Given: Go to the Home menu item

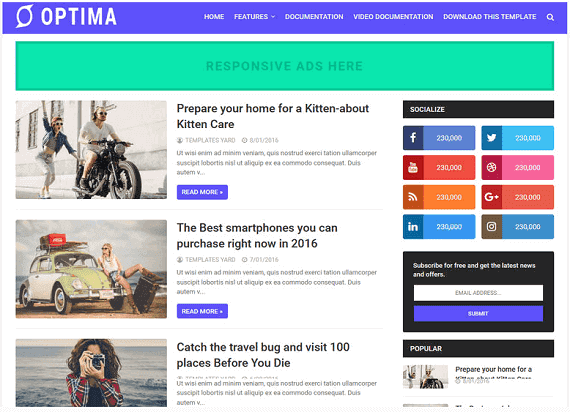Looking at the screenshot, I should pyautogui.click(x=214, y=17).
